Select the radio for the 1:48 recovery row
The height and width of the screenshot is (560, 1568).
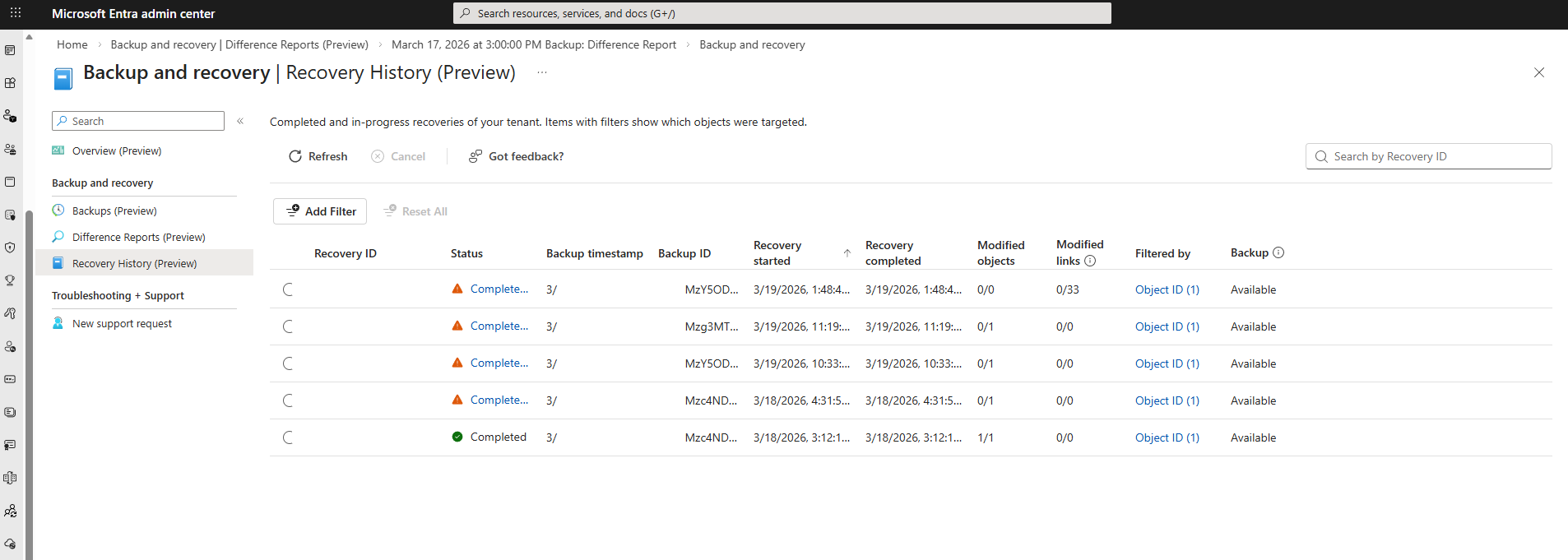click(289, 289)
